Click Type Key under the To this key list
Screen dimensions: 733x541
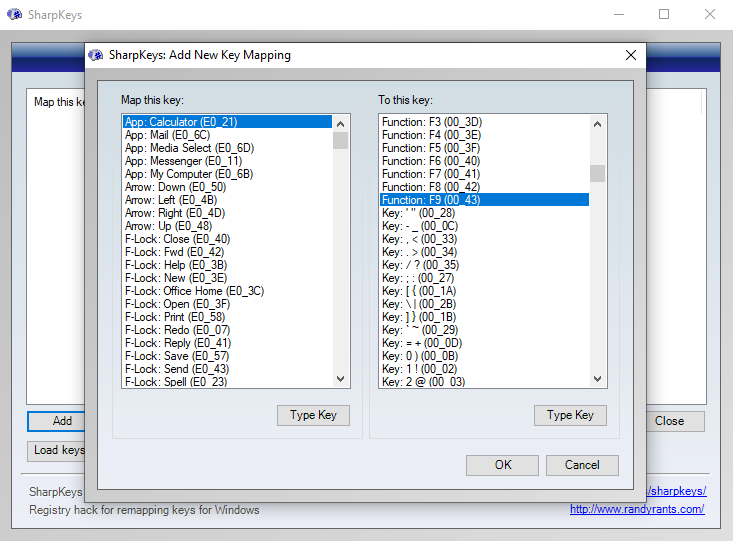pyautogui.click(x=570, y=415)
